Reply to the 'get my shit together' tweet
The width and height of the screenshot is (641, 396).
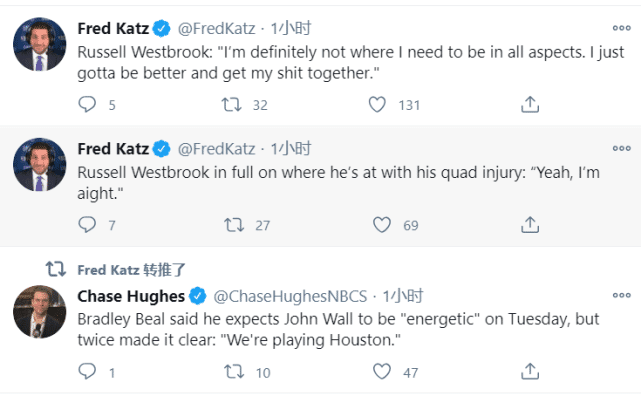(87, 104)
